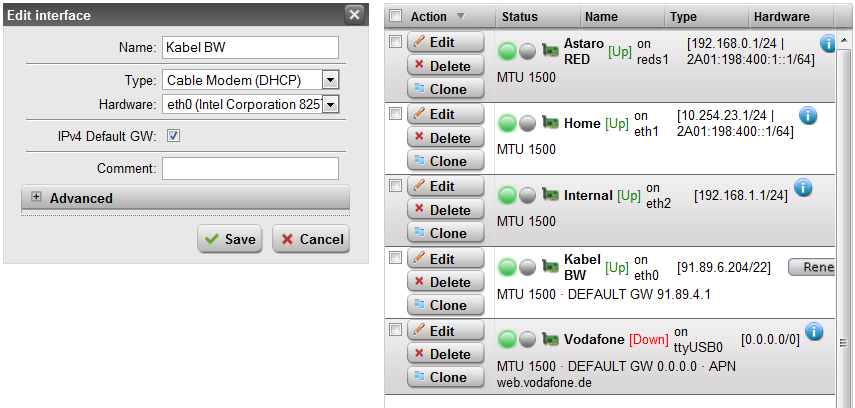Delete the Vodafone interface
The image size is (855, 408).
(445, 354)
